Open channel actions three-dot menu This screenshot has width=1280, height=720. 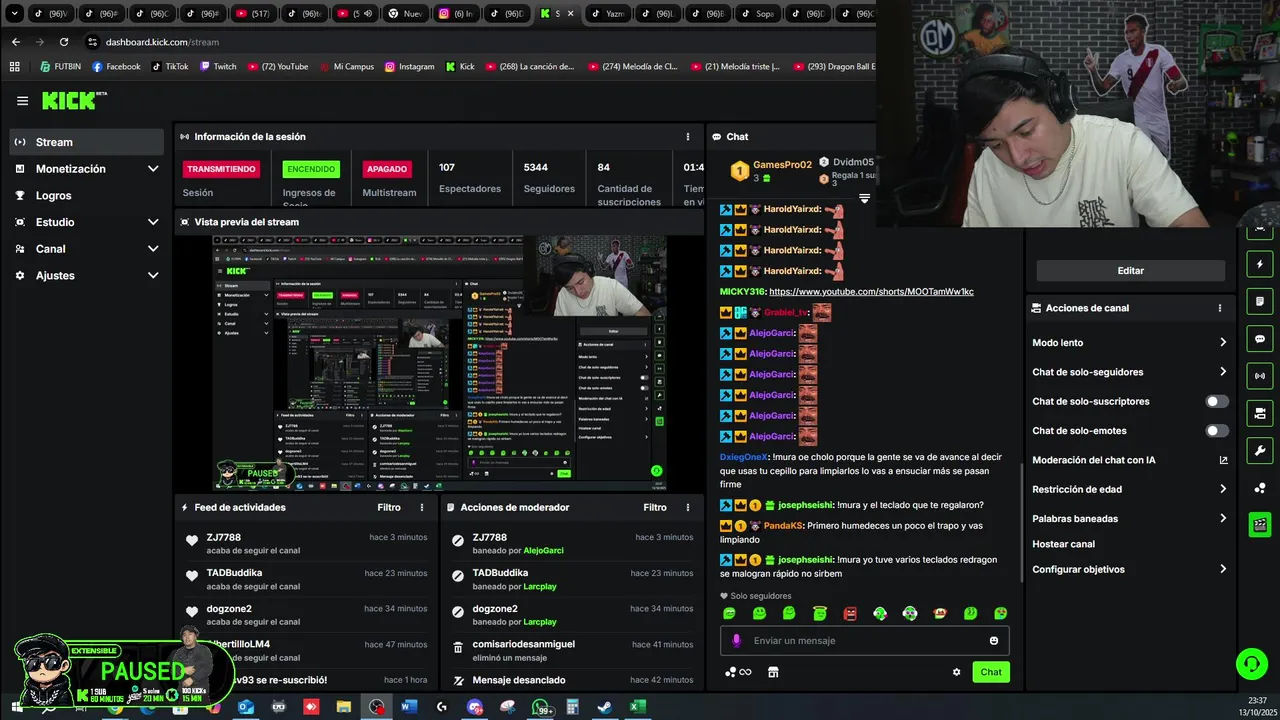pyautogui.click(x=1219, y=308)
